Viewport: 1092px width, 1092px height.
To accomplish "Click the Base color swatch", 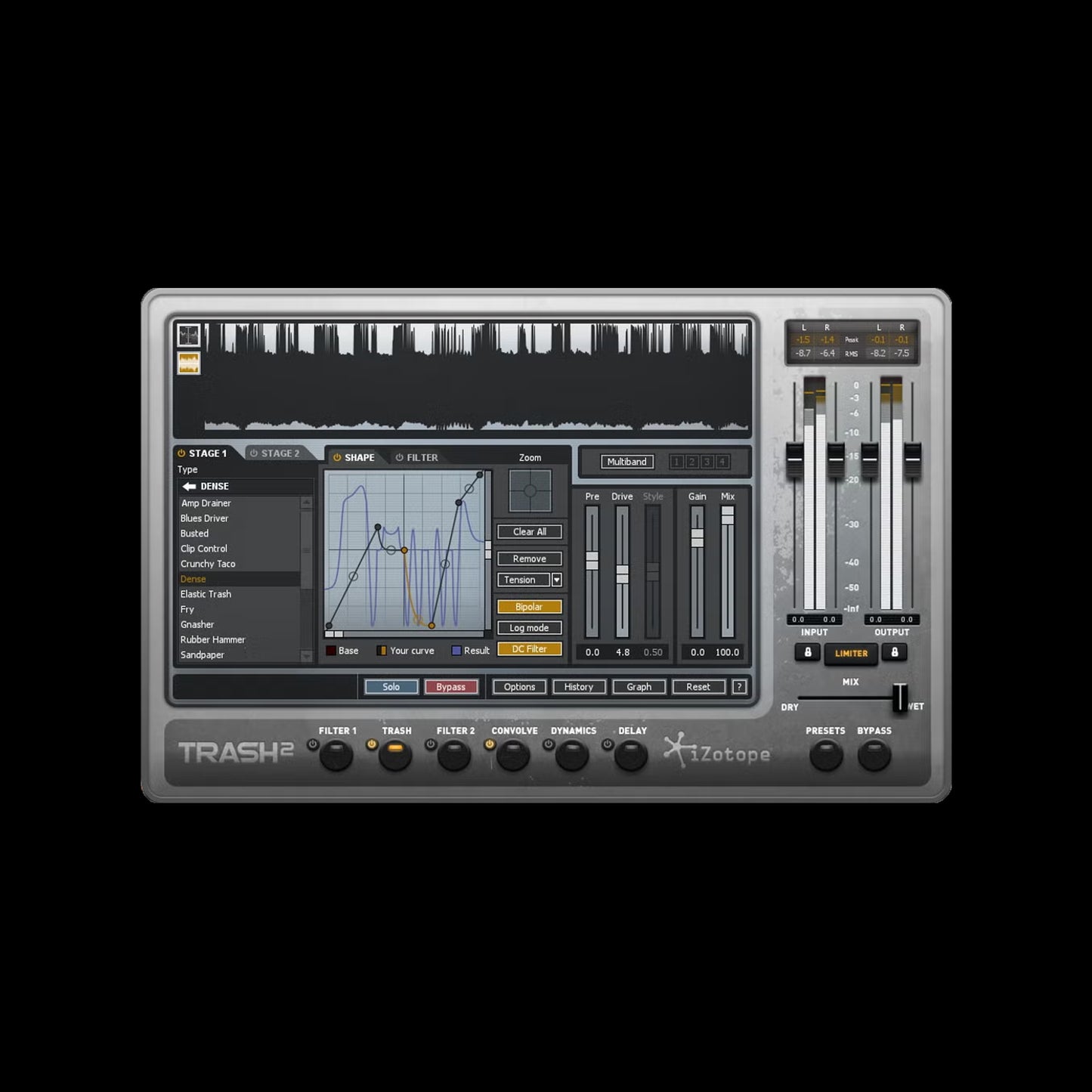I will point(331,651).
